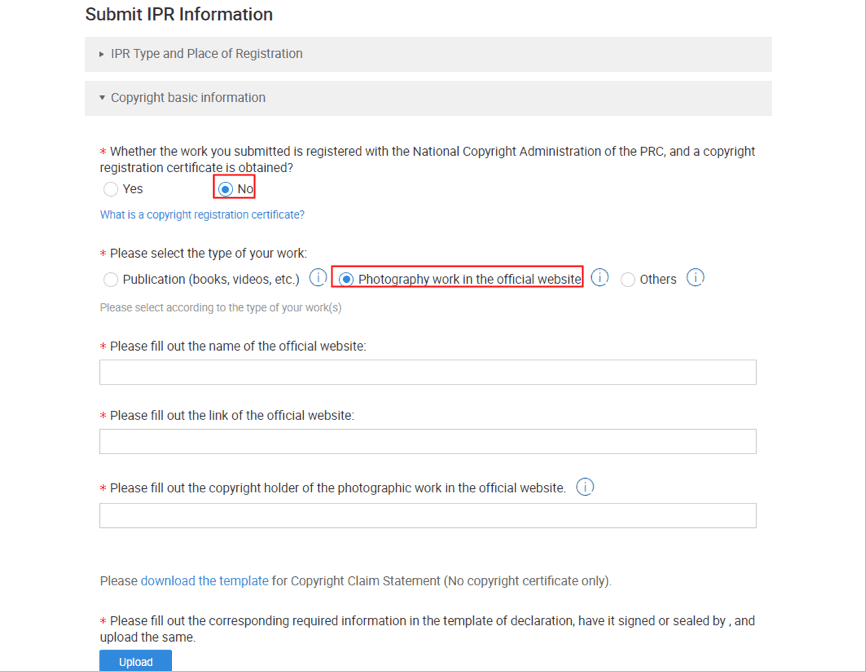Viewport: 866px width, 672px height.
Task: Click info icon beside Publication option
Action: coord(318,277)
